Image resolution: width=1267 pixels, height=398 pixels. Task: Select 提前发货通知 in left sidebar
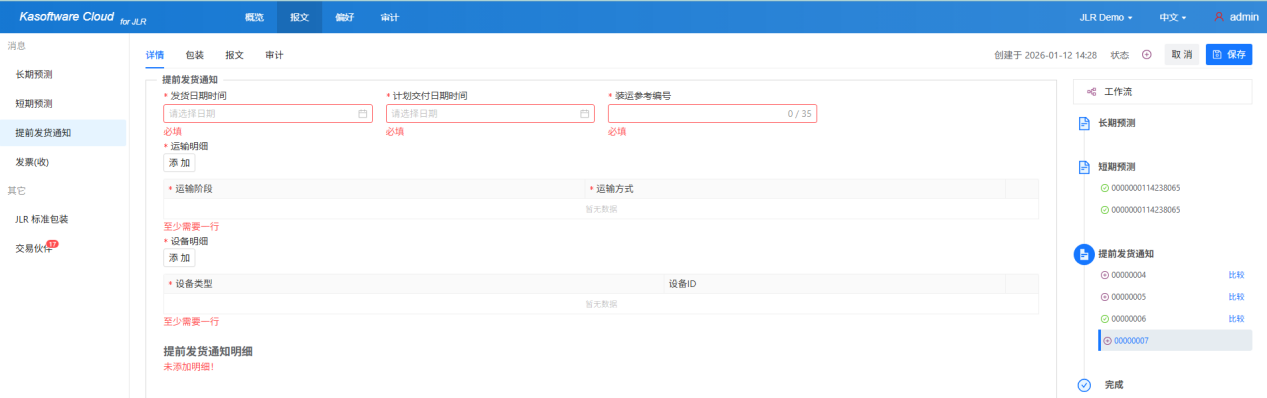click(x=63, y=133)
